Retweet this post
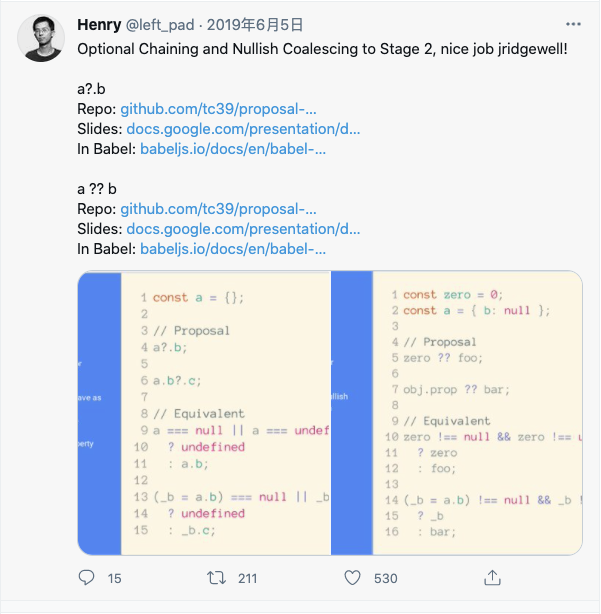Viewport: 601px width, 614px height. [215, 578]
